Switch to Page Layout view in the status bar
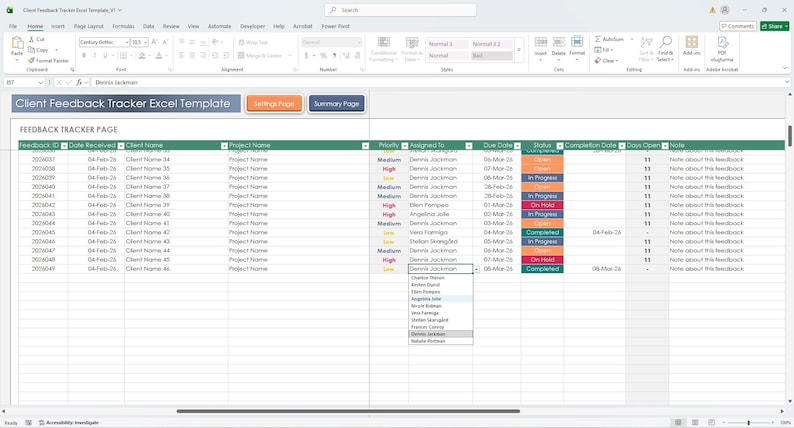 coord(695,422)
